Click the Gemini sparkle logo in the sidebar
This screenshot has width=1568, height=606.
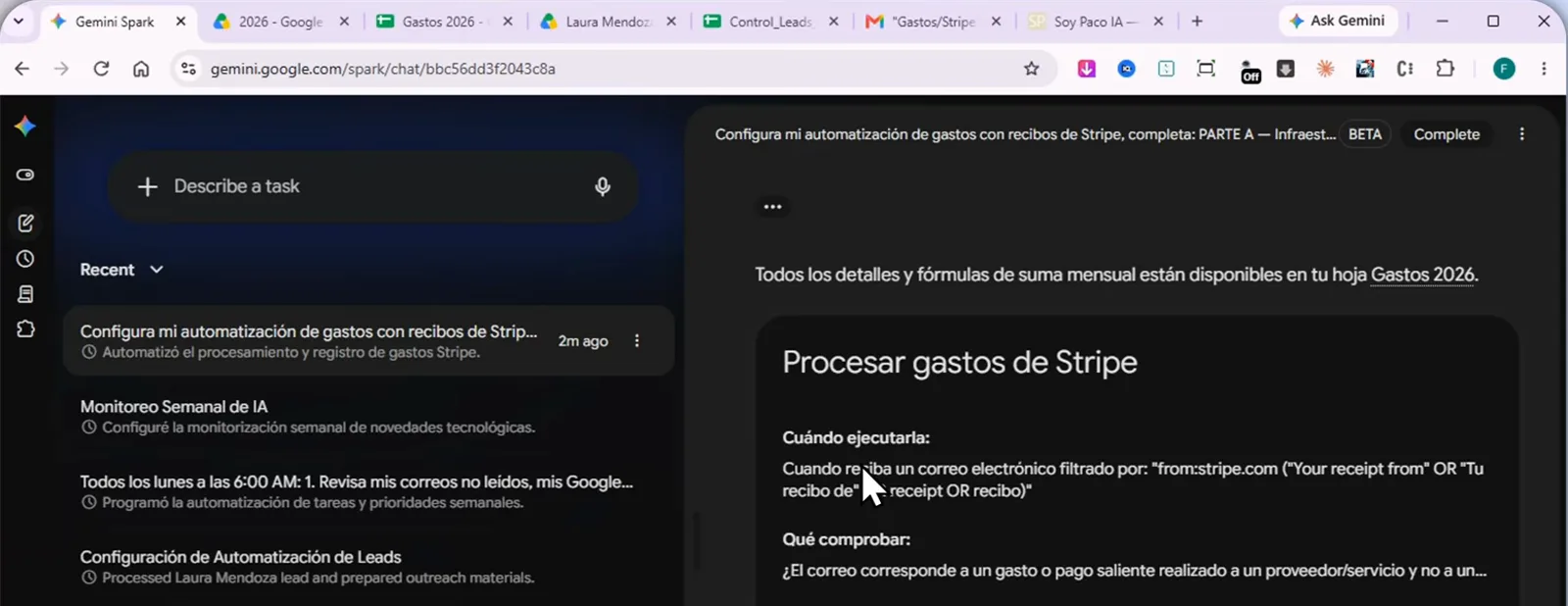[x=25, y=126]
